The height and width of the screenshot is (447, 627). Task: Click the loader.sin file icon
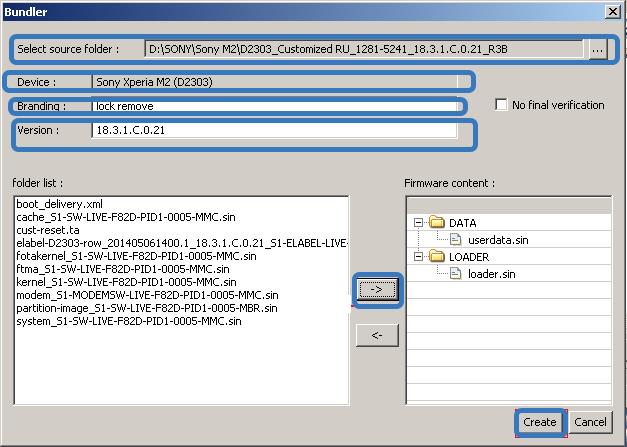(x=455, y=273)
